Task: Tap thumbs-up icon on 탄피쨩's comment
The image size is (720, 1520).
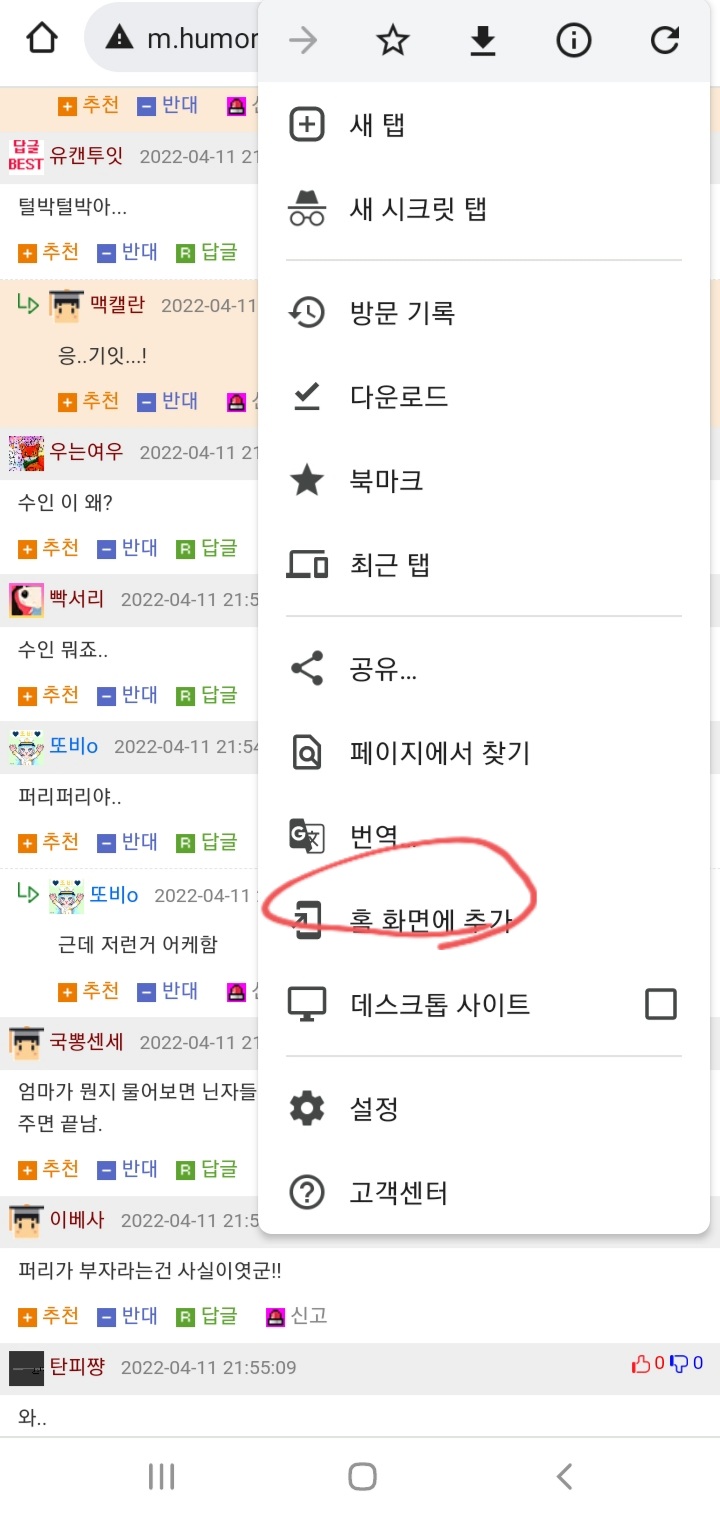Action: pos(641,1364)
